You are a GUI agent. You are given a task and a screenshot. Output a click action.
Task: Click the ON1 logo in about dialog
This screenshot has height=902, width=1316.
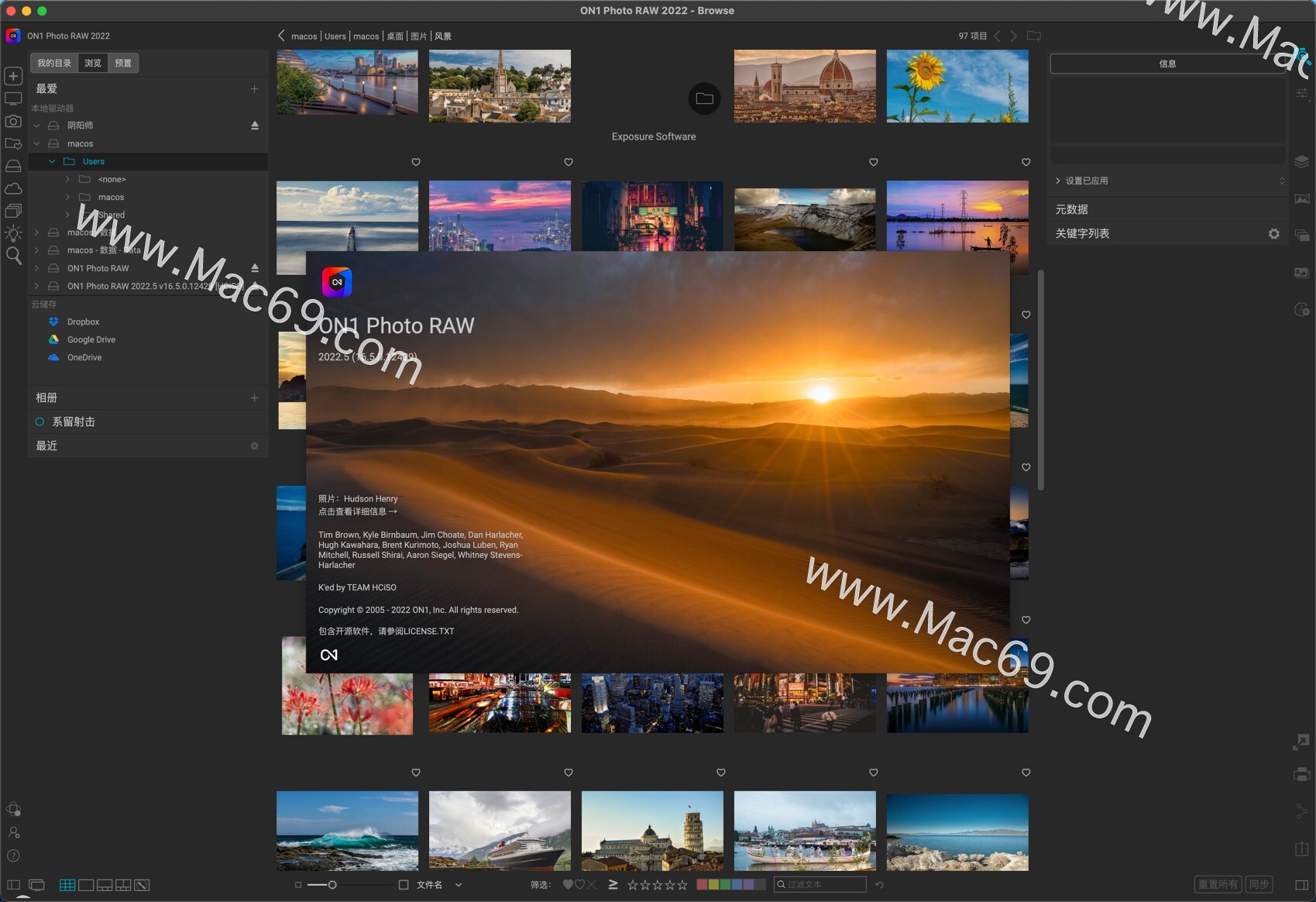coord(337,282)
